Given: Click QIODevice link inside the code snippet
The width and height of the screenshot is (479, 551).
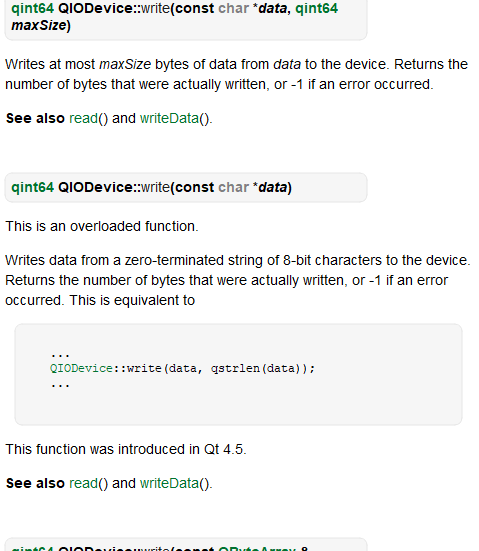Looking at the screenshot, I should point(81,369).
